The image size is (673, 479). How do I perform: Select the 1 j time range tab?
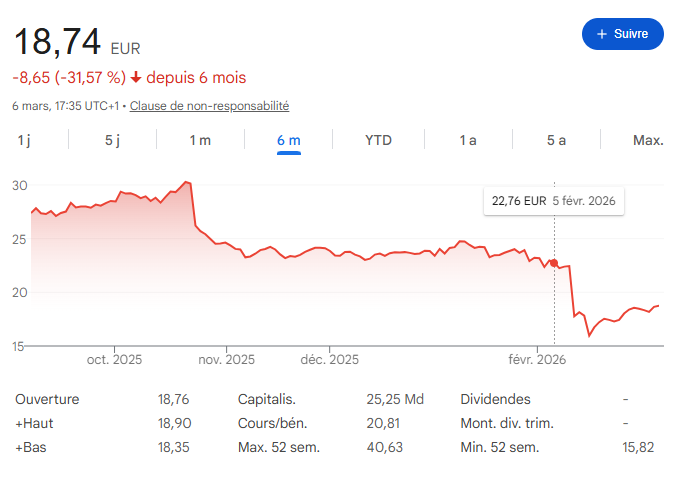click(x=24, y=140)
